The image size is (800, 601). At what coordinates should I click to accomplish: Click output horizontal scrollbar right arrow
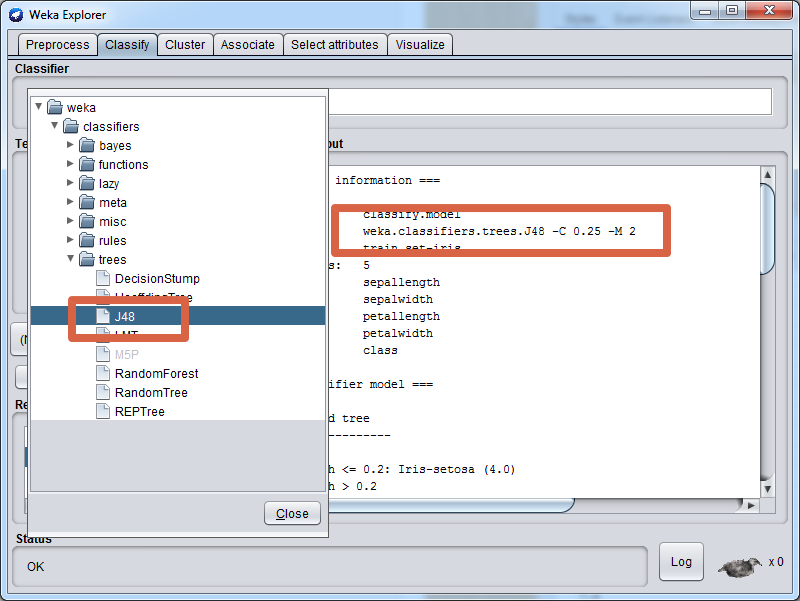pos(751,506)
